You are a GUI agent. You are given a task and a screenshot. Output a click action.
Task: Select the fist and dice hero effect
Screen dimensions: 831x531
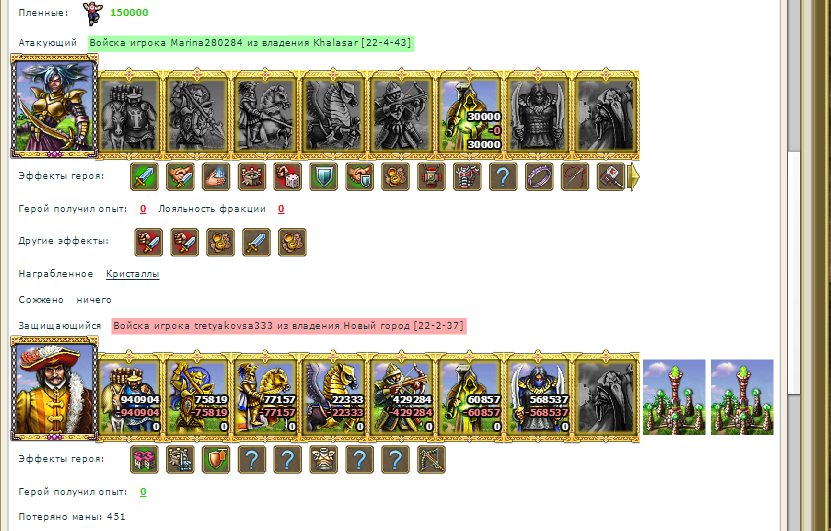click(x=287, y=176)
